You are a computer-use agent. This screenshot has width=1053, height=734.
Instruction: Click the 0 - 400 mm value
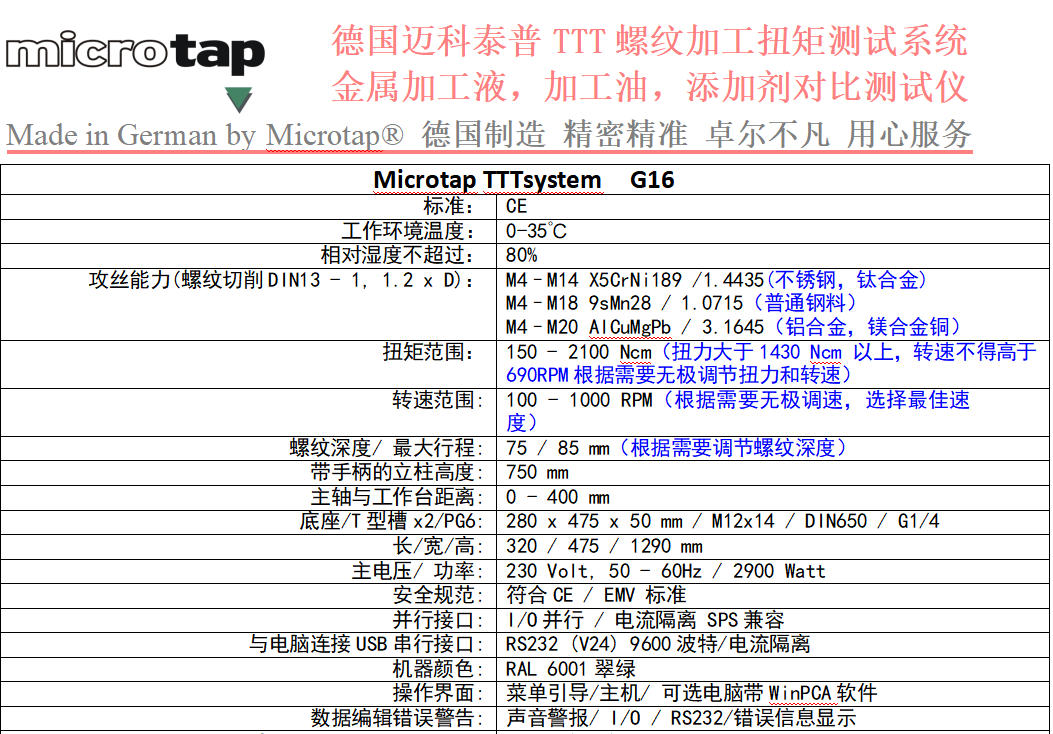pyautogui.click(x=557, y=498)
